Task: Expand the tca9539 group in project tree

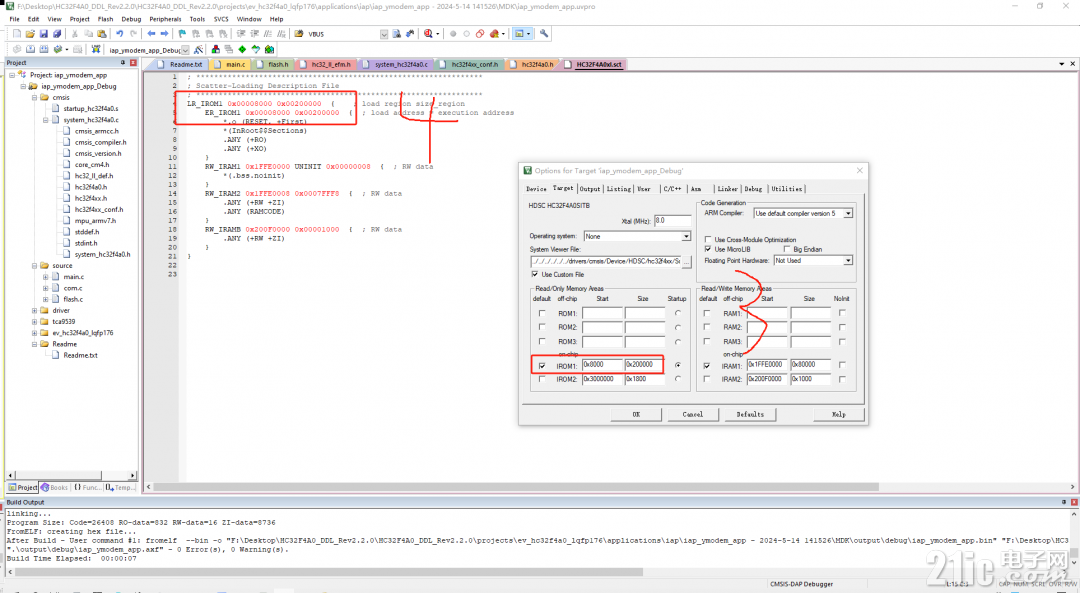Action: pos(34,322)
